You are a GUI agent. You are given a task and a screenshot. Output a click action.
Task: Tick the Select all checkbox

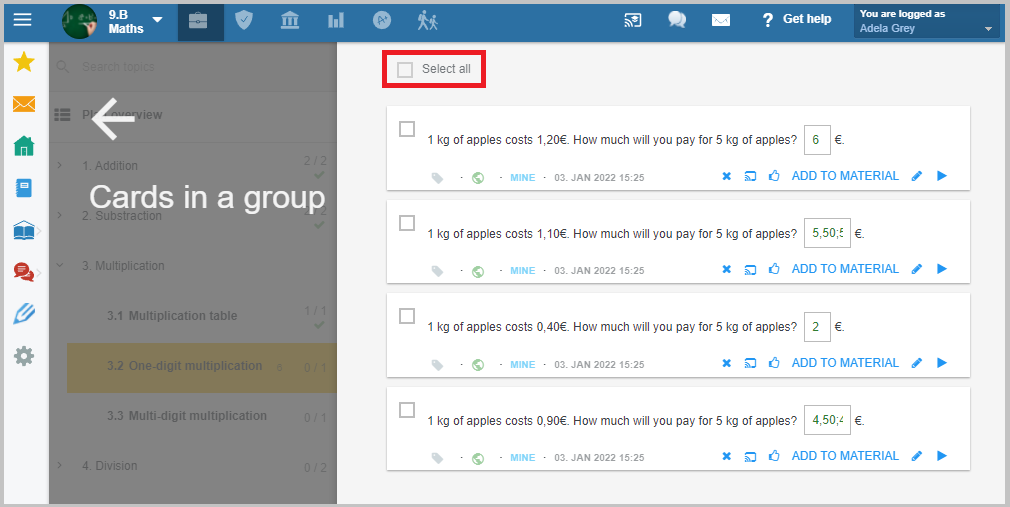point(405,70)
